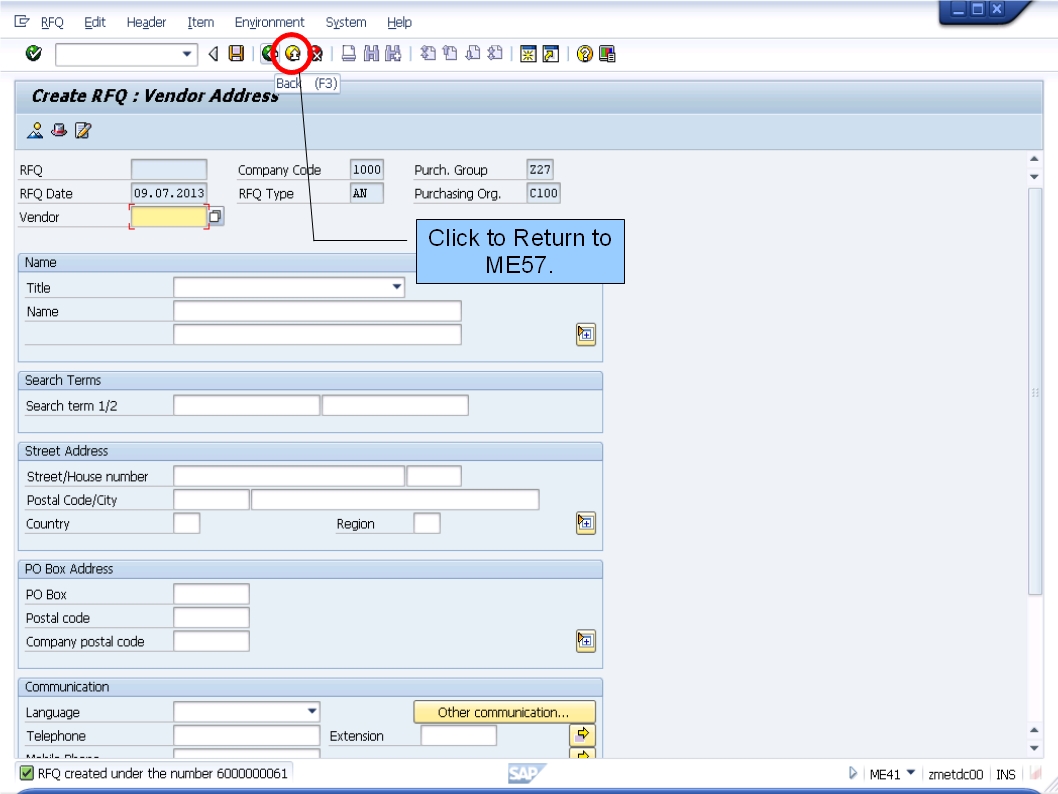The width and height of the screenshot is (1058, 794).
Task: Open the Title dropdown list
Action: [x=396, y=287]
